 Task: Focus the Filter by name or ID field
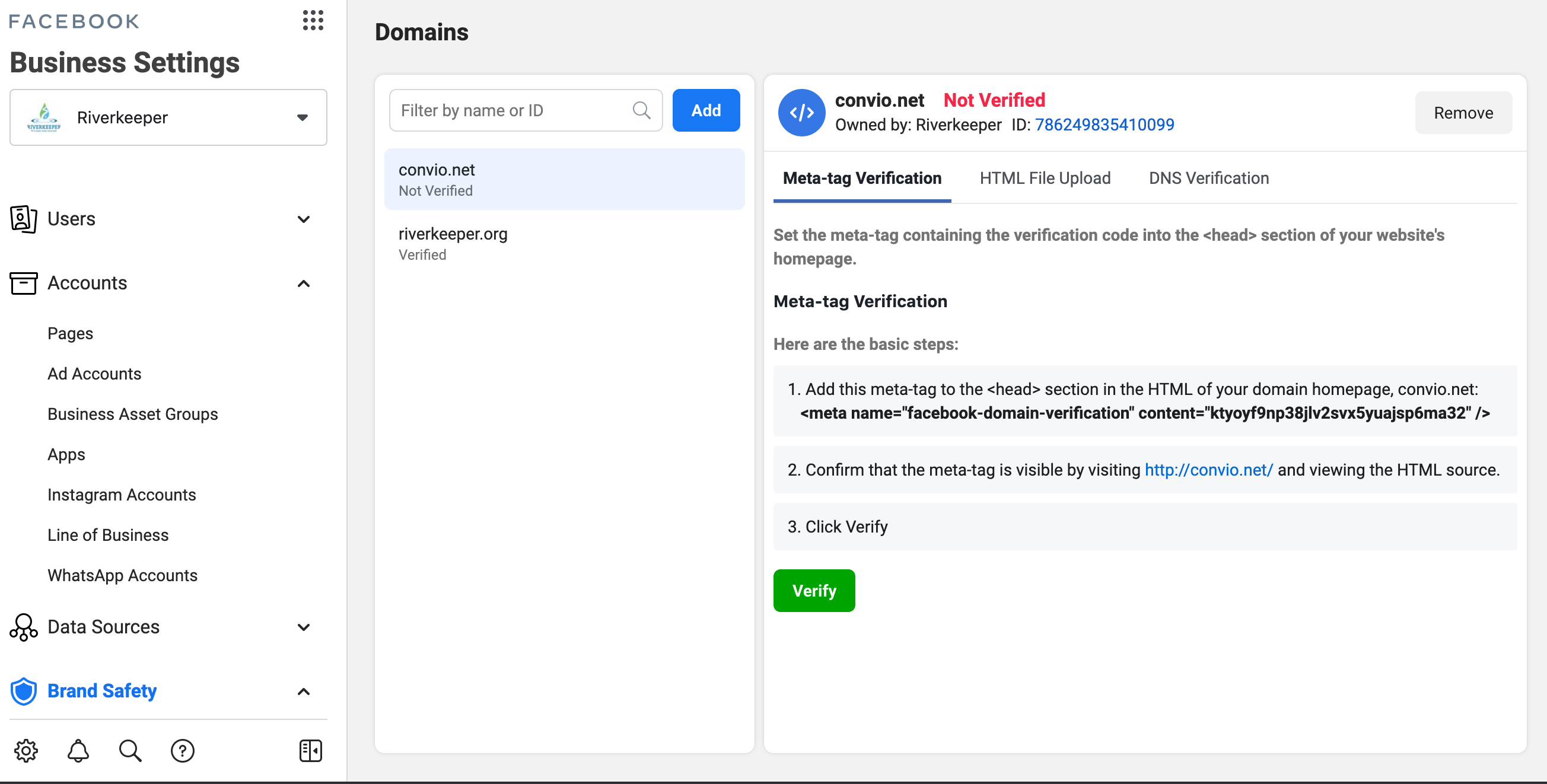pos(526,110)
